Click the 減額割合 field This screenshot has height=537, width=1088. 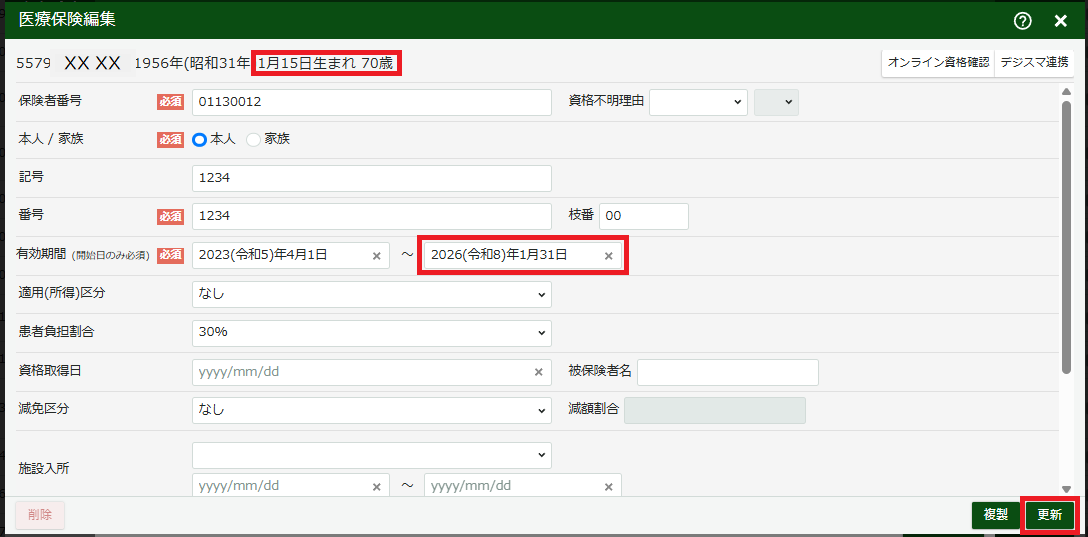coord(715,410)
